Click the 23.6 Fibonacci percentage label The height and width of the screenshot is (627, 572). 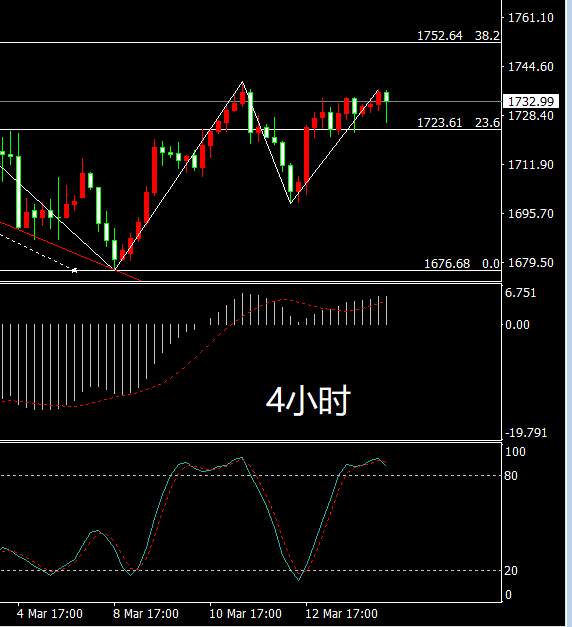487,122
